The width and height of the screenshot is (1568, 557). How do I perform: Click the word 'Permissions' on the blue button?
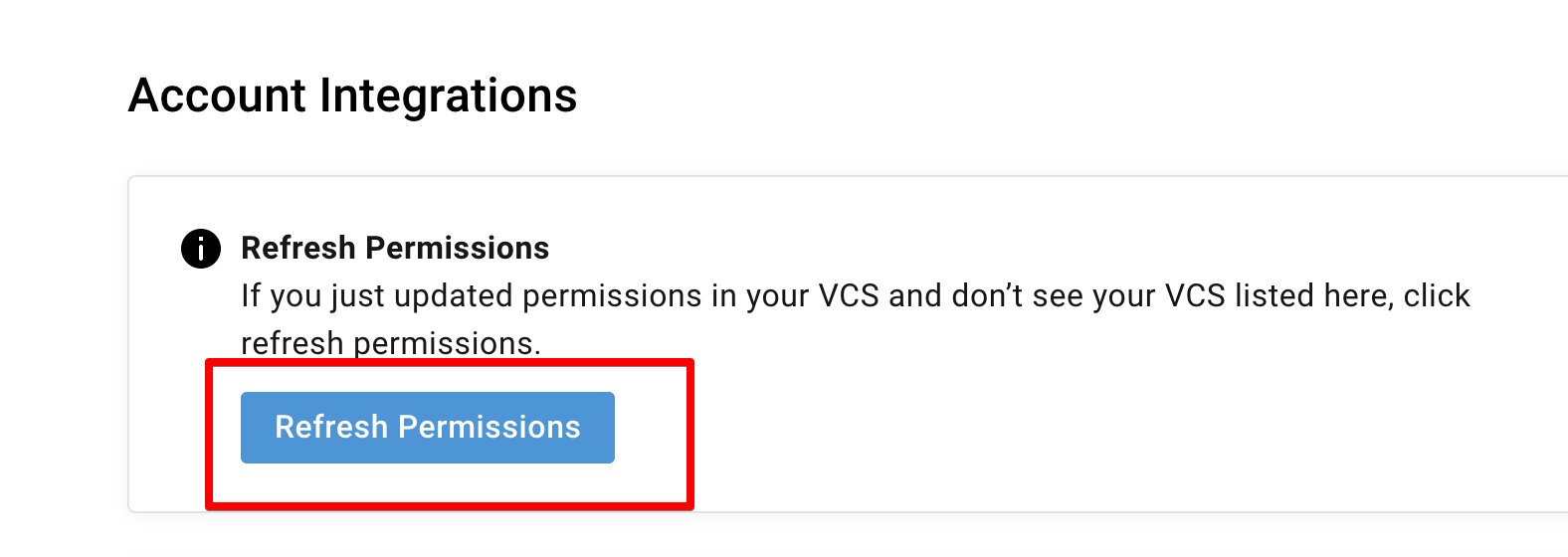coord(489,428)
